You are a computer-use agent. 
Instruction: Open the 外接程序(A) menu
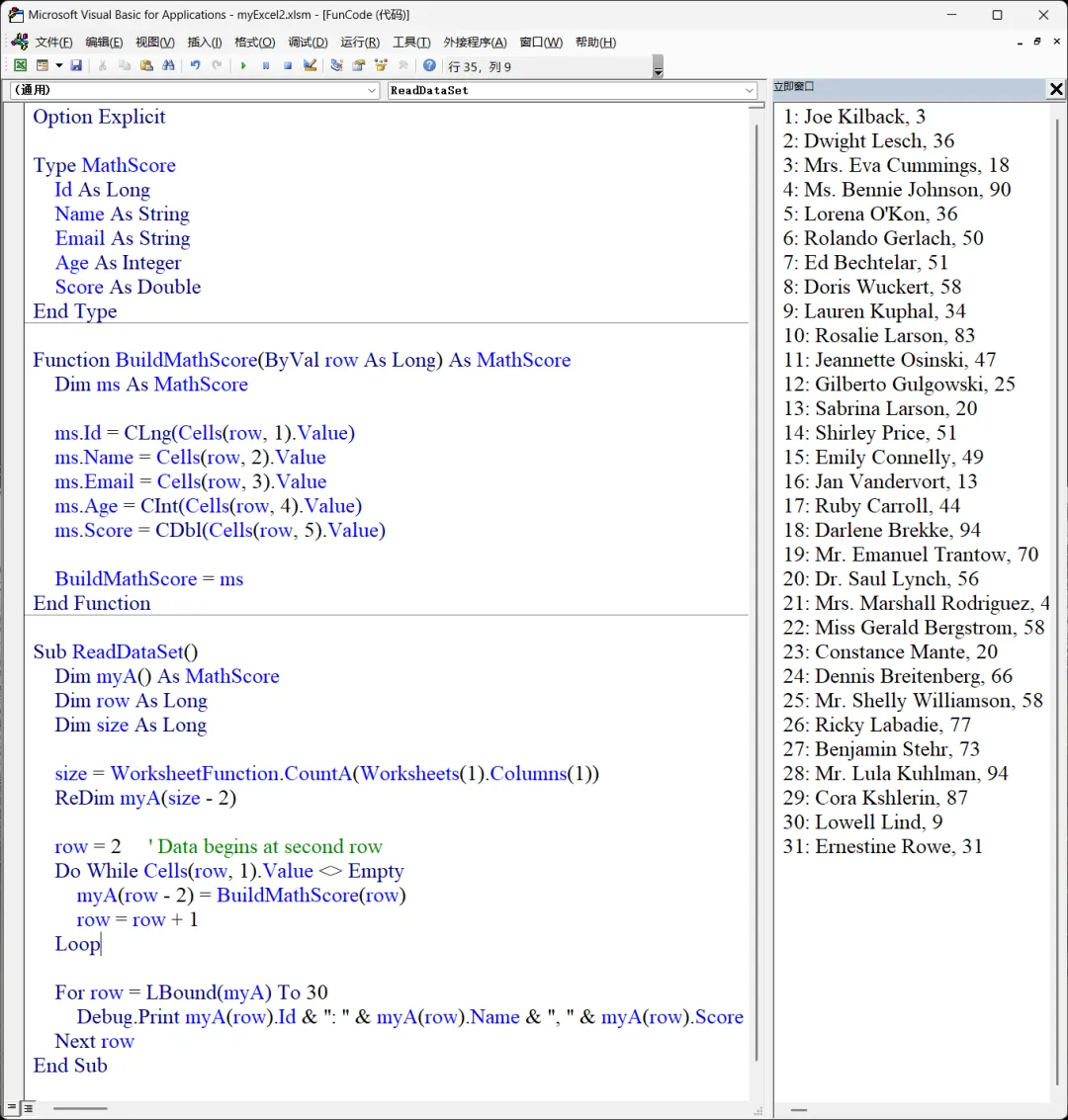pos(475,43)
